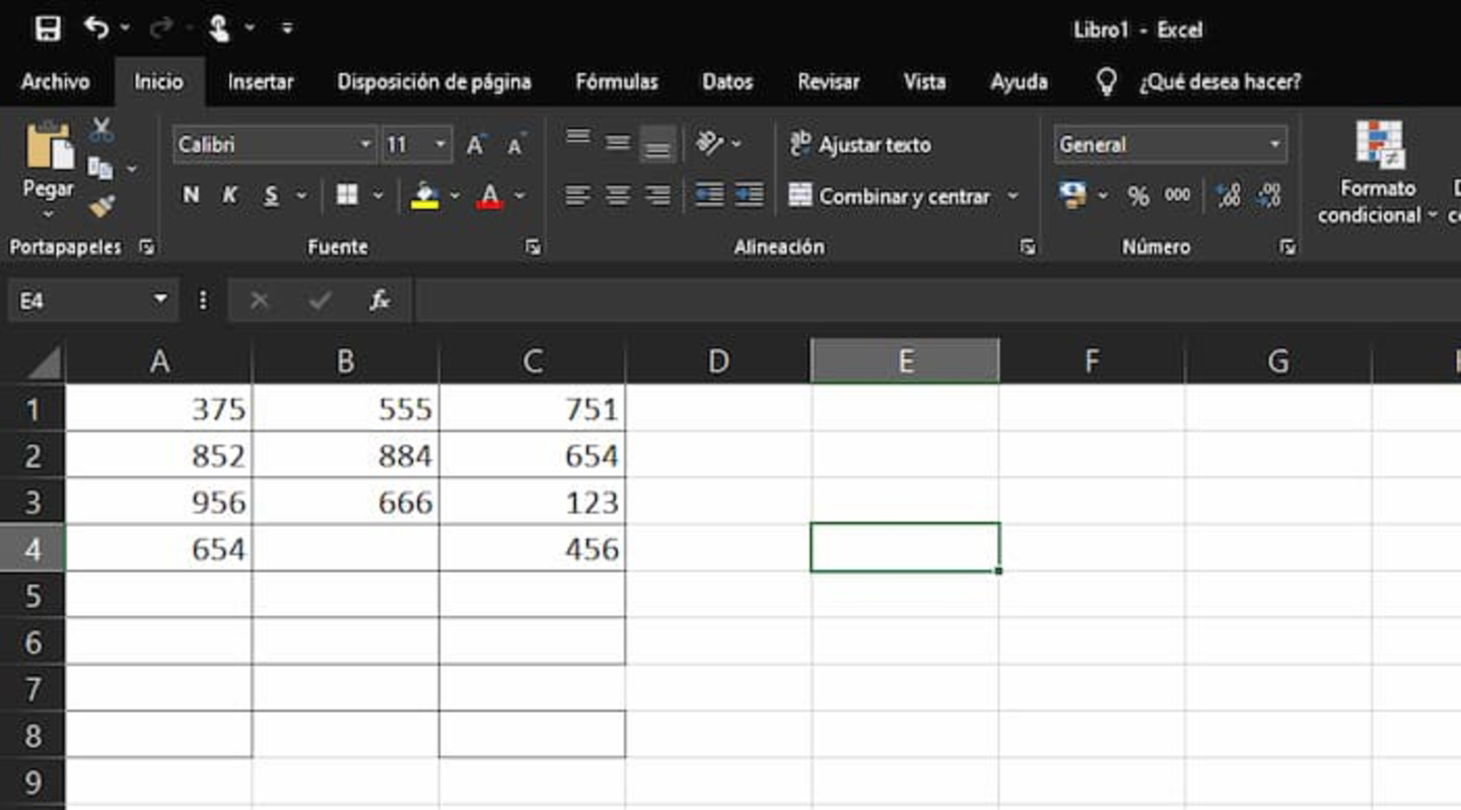Image resolution: width=1461 pixels, height=810 pixels.
Task: Select the italic K formatting icon
Action: coord(229,196)
